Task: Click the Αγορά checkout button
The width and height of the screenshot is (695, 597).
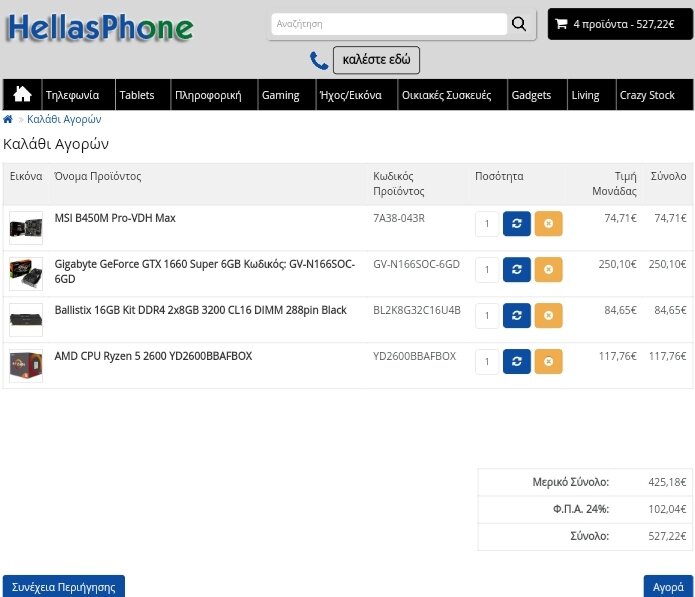Action: (668, 586)
